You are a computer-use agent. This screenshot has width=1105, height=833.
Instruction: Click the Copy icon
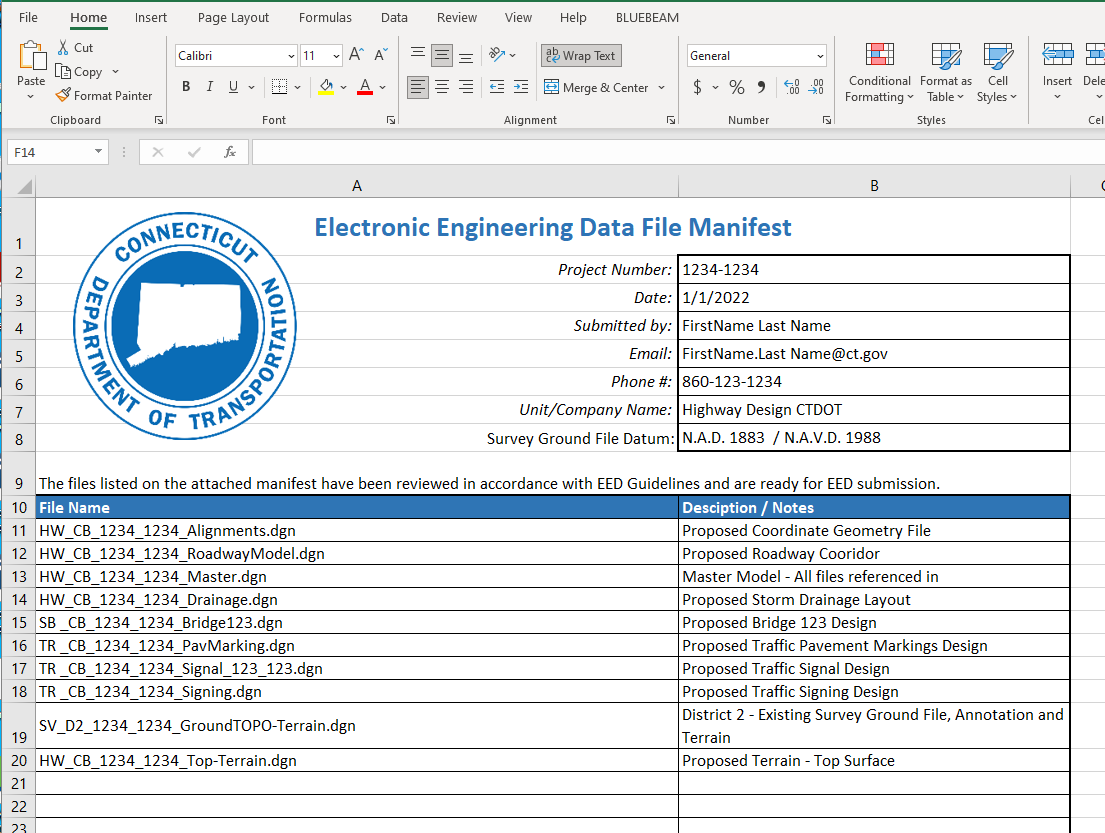63,72
